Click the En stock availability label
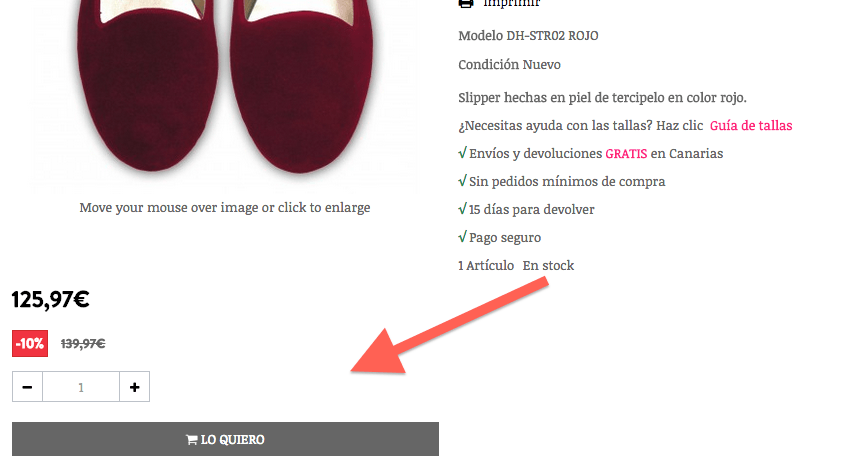This screenshot has width=856, height=466. tap(548, 266)
